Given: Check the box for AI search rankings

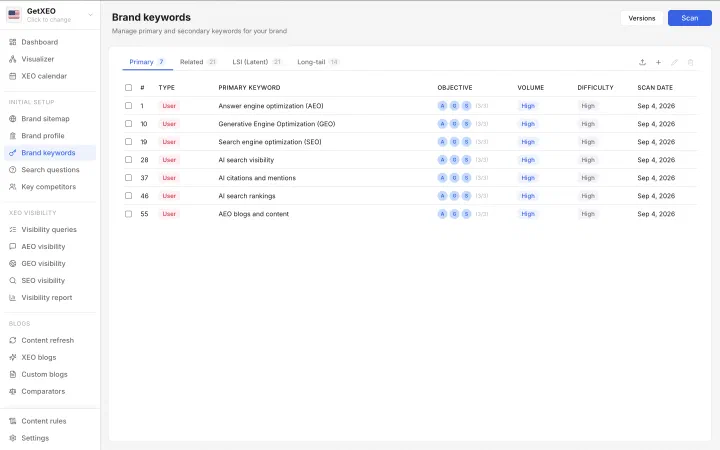Looking at the screenshot, I should click(x=129, y=196).
